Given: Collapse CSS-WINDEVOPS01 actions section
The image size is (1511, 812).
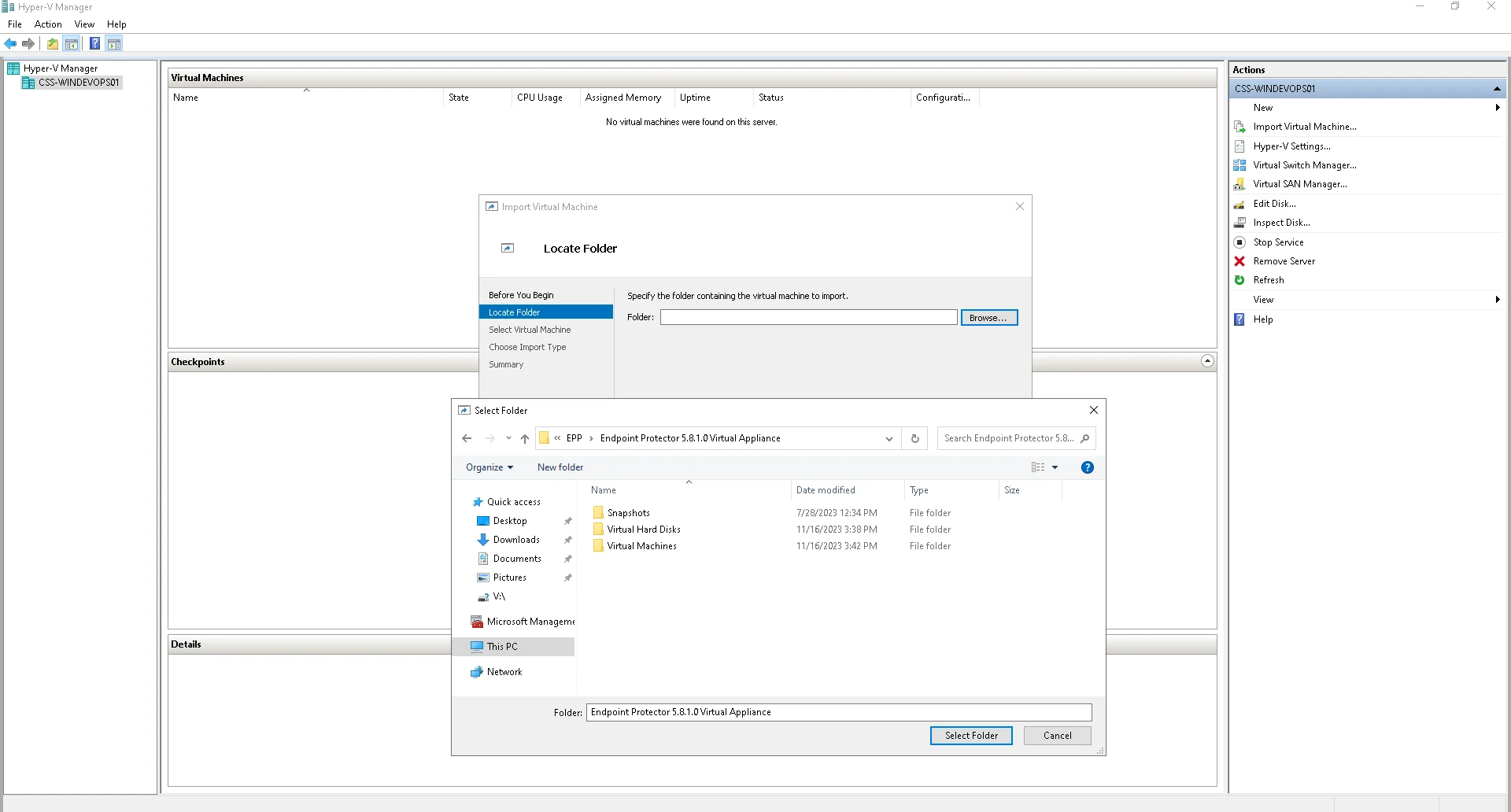Looking at the screenshot, I should pos(1497,89).
